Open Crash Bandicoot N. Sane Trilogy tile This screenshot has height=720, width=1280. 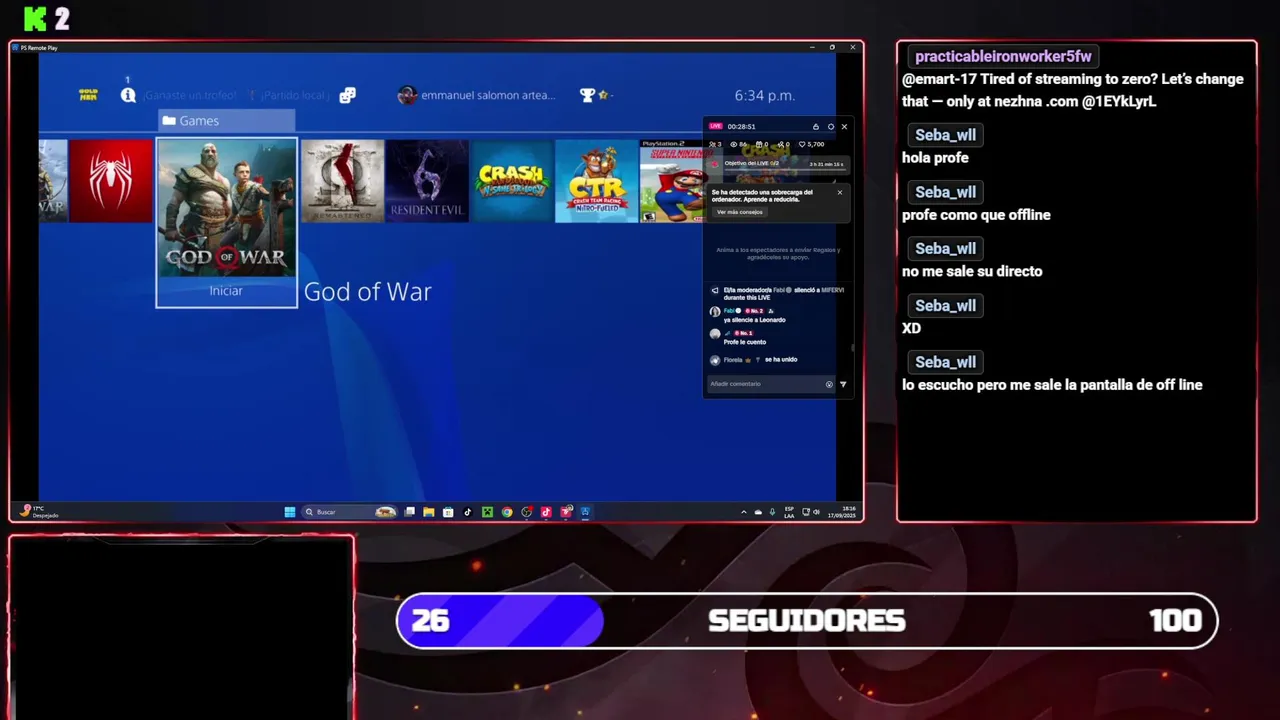pyautogui.click(x=511, y=180)
